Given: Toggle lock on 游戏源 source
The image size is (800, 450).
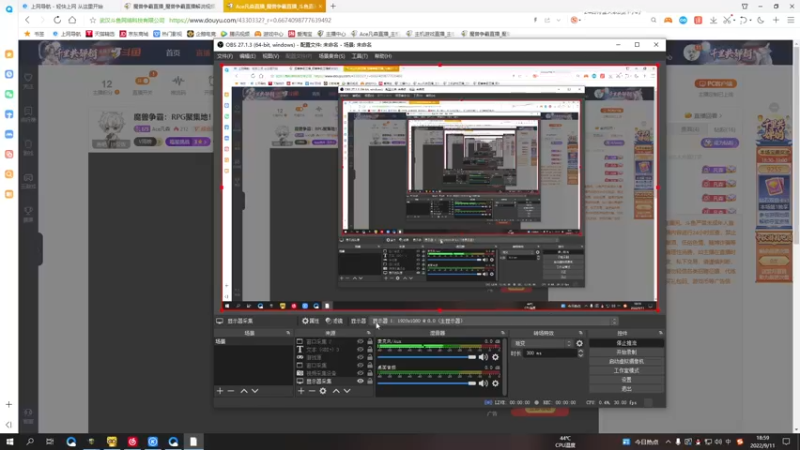Looking at the screenshot, I should click(x=370, y=358).
